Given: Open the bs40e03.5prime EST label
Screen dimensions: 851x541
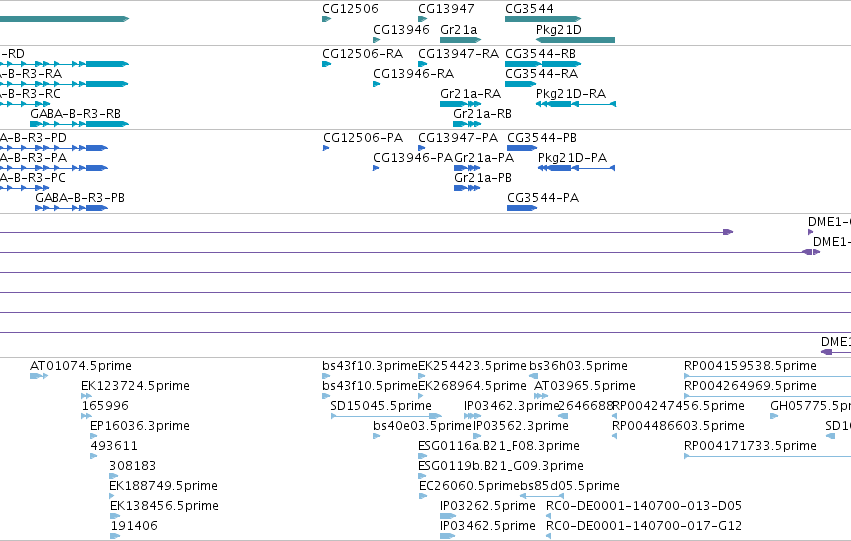Looking at the screenshot, I should coord(423,426).
